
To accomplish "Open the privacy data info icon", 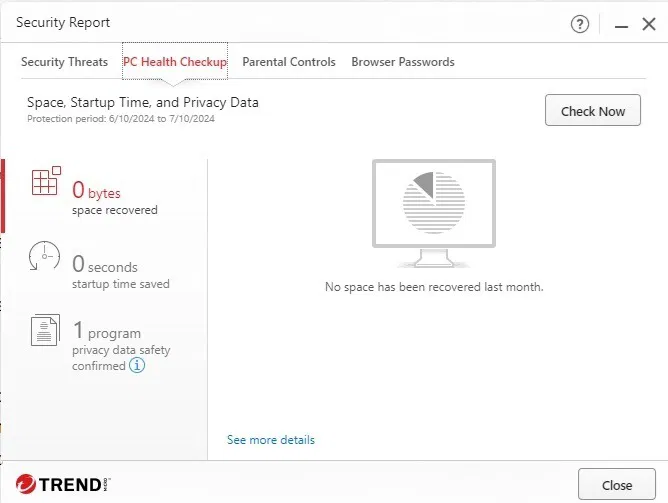I will (137, 365).
